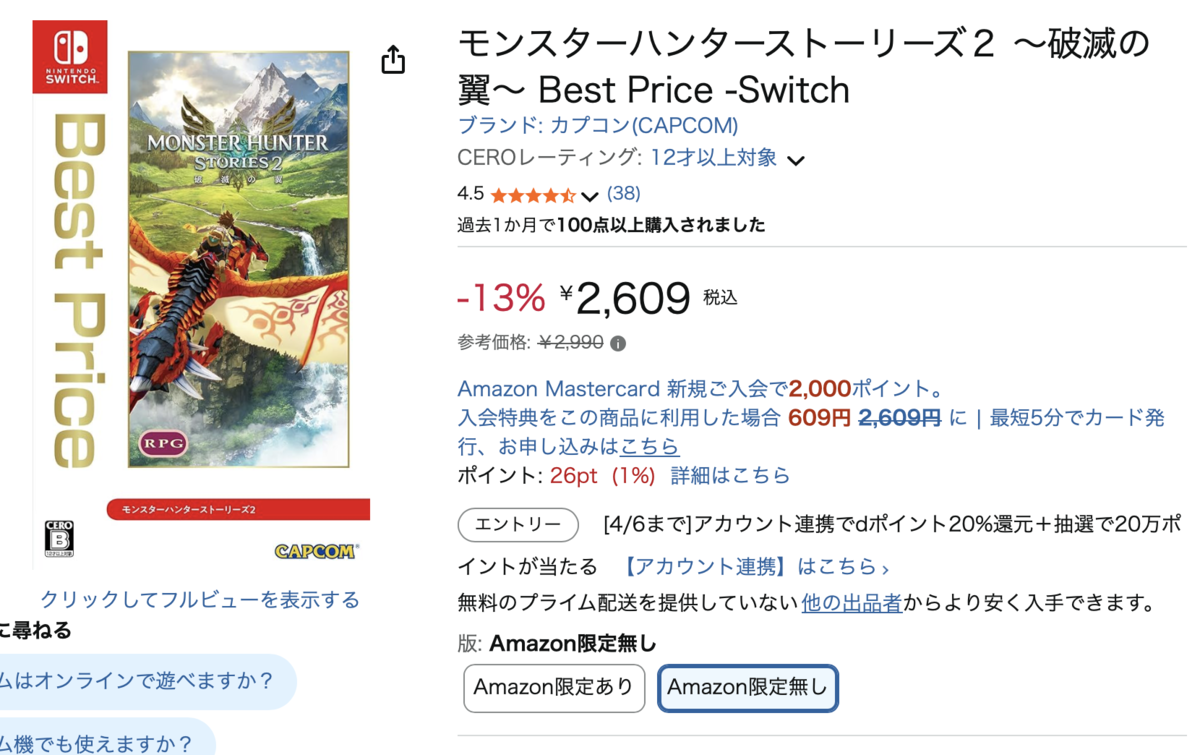Click the RPG badge on cover art
The image size is (1200, 755).
tap(162, 442)
